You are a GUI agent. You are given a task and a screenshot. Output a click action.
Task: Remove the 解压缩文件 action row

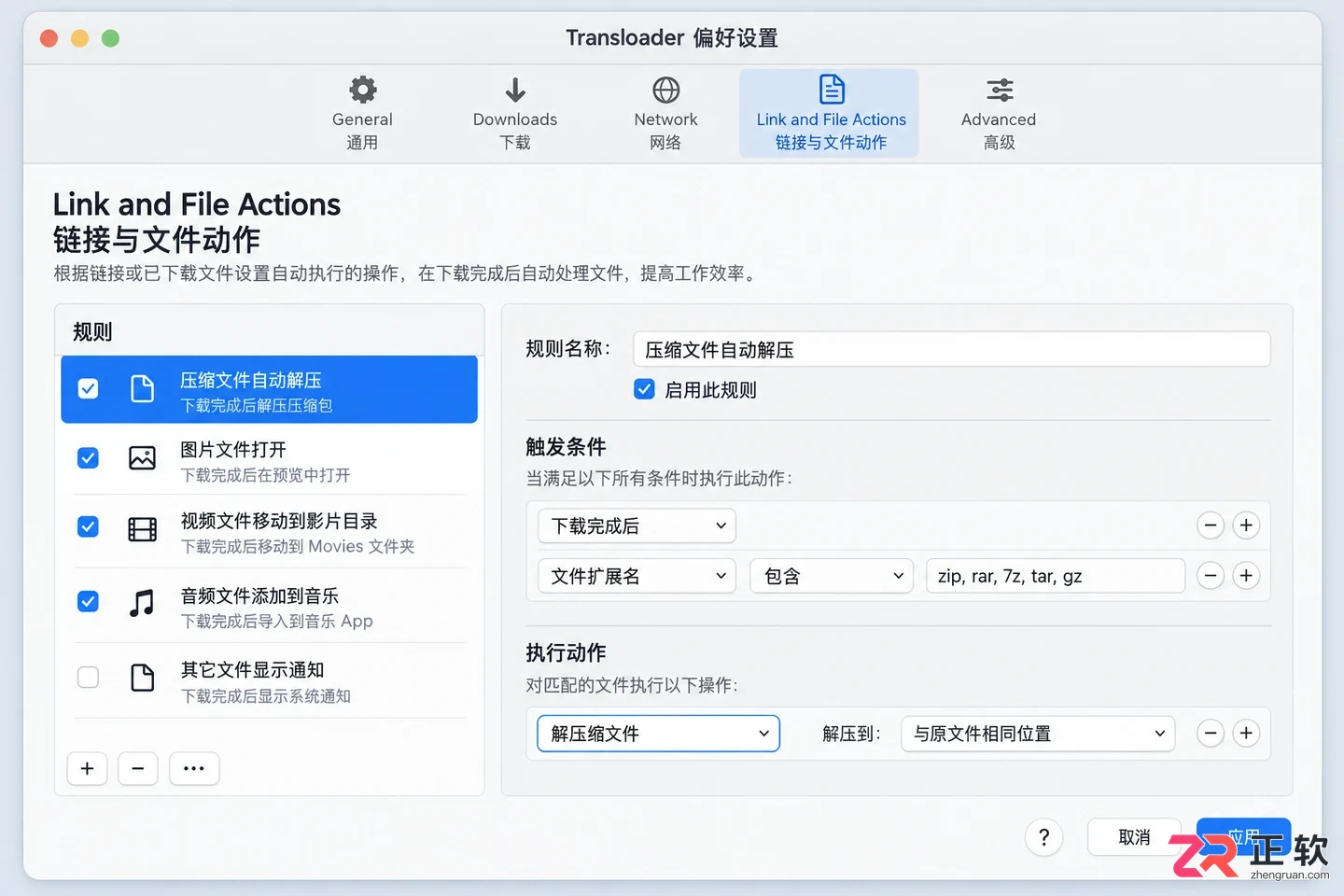coord(1211,734)
